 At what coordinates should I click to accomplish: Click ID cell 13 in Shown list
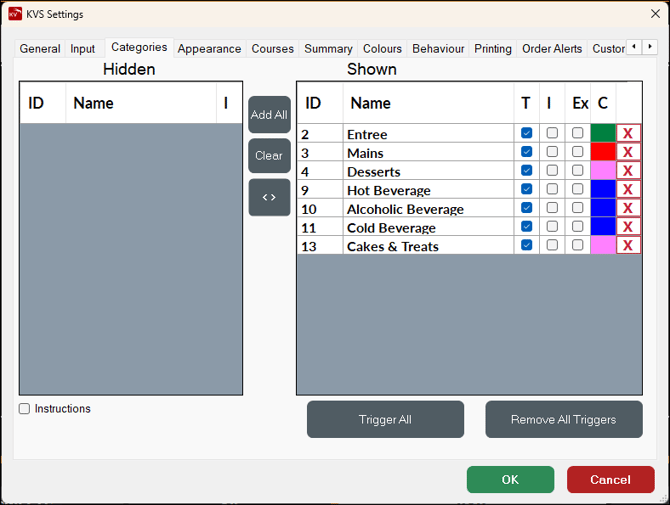coord(320,246)
